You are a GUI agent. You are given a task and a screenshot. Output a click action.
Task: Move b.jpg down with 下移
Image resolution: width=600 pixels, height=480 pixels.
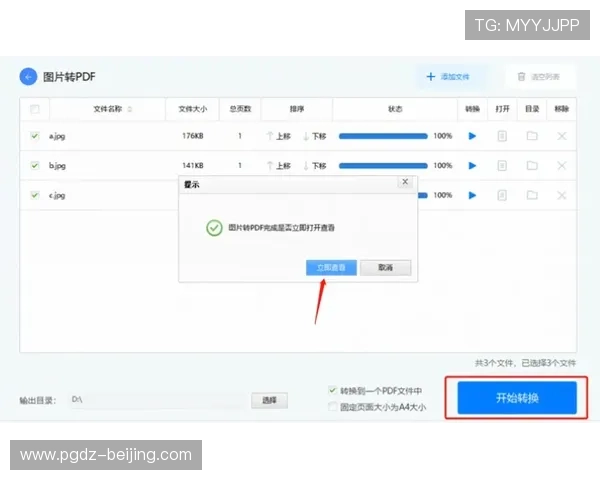pos(315,165)
